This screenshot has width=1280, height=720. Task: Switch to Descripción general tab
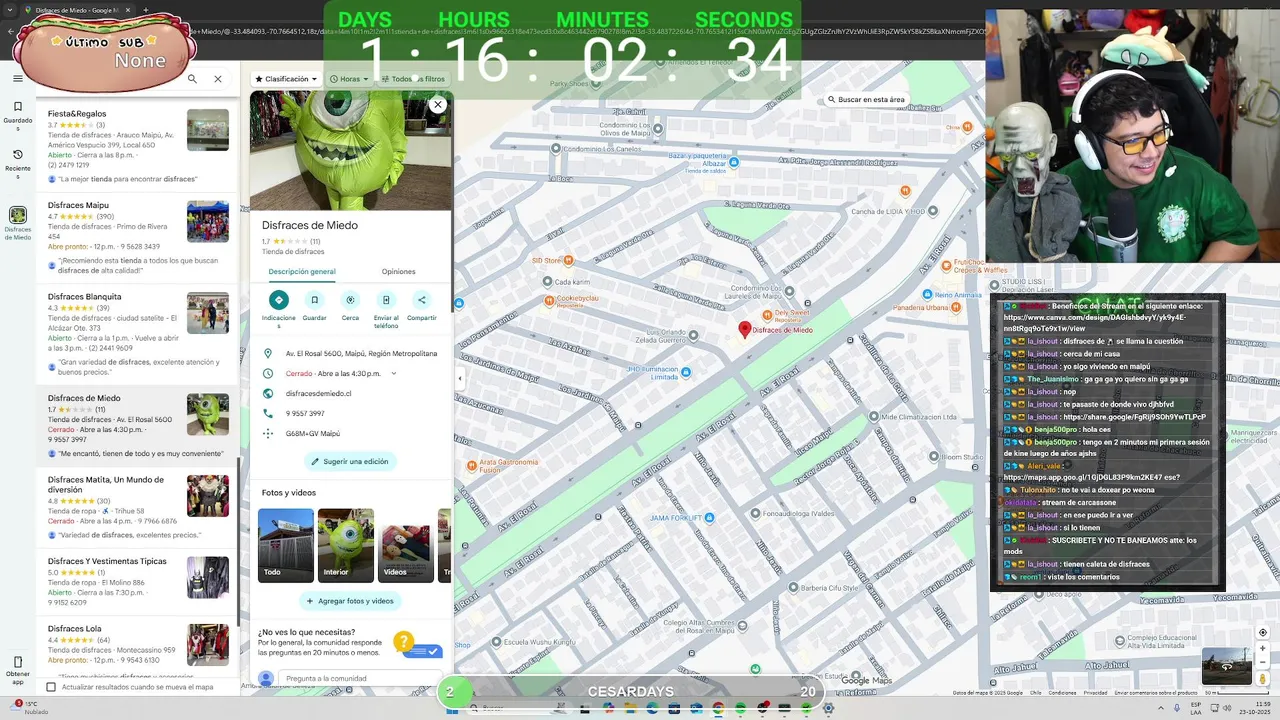pyautogui.click(x=302, y=272)
